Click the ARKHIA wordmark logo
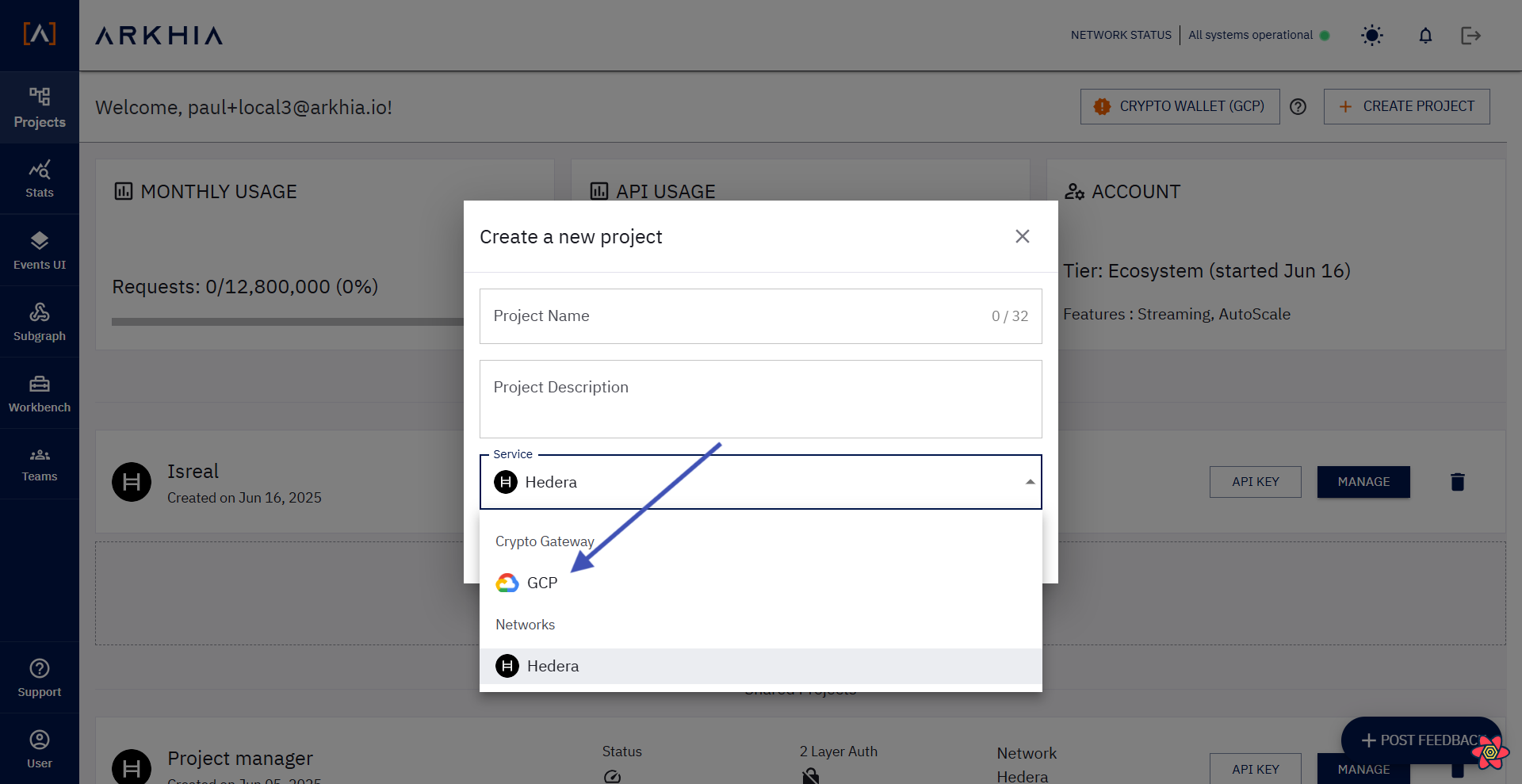Viewport: 1522px width, 784px height. [x=159, y=36]
